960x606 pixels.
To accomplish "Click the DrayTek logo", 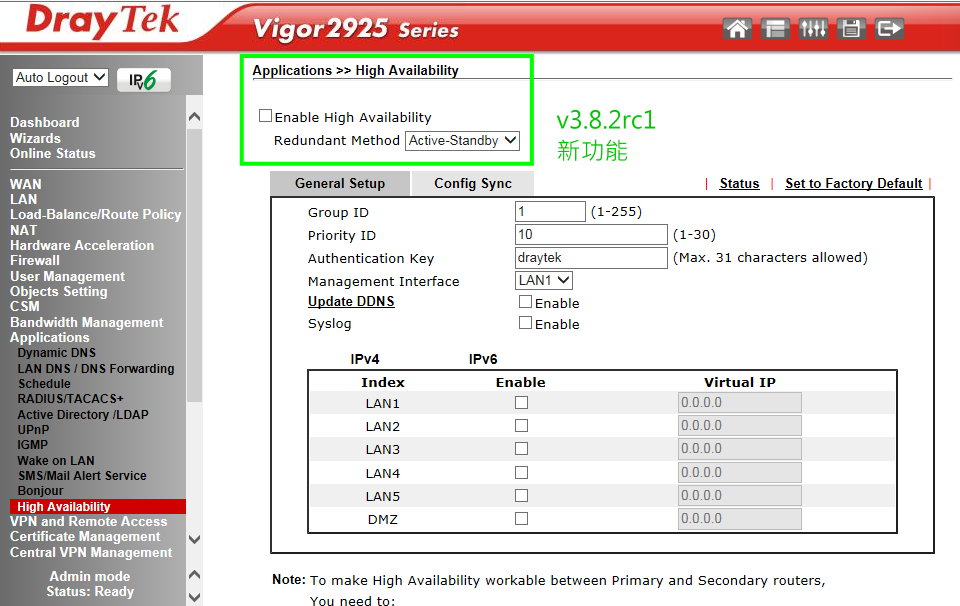I will (102, 21).
